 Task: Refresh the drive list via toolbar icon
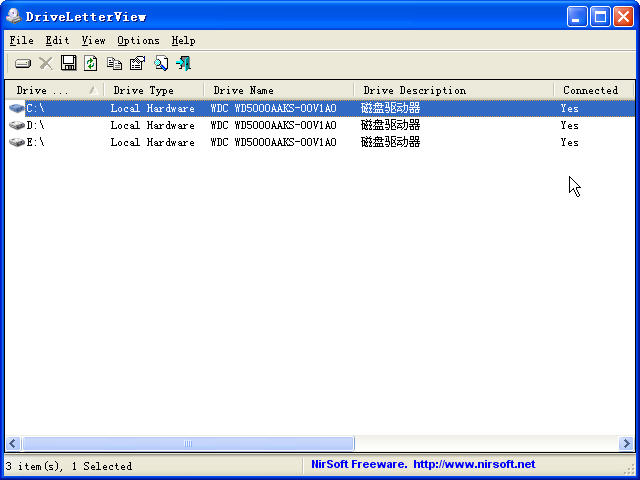[x=91, y=63]
